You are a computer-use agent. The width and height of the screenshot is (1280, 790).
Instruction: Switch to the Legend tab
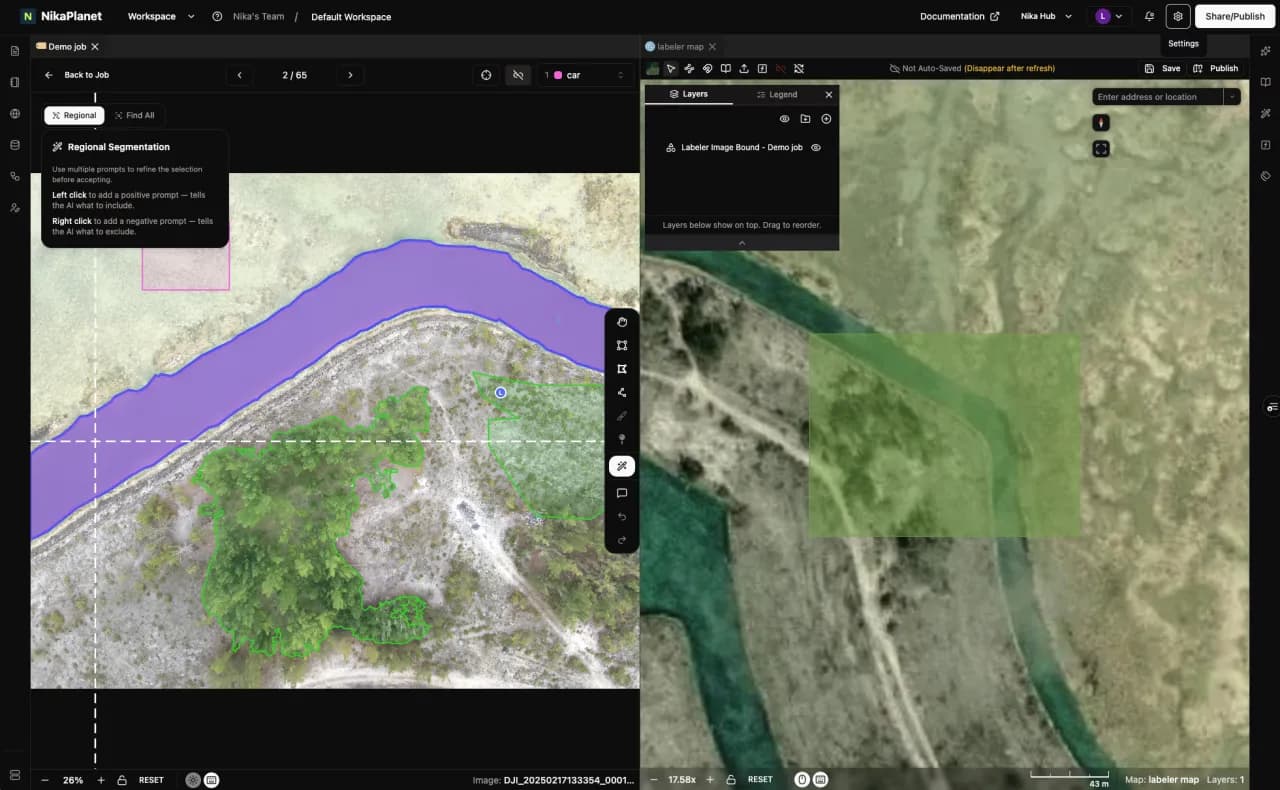[777, 94]
